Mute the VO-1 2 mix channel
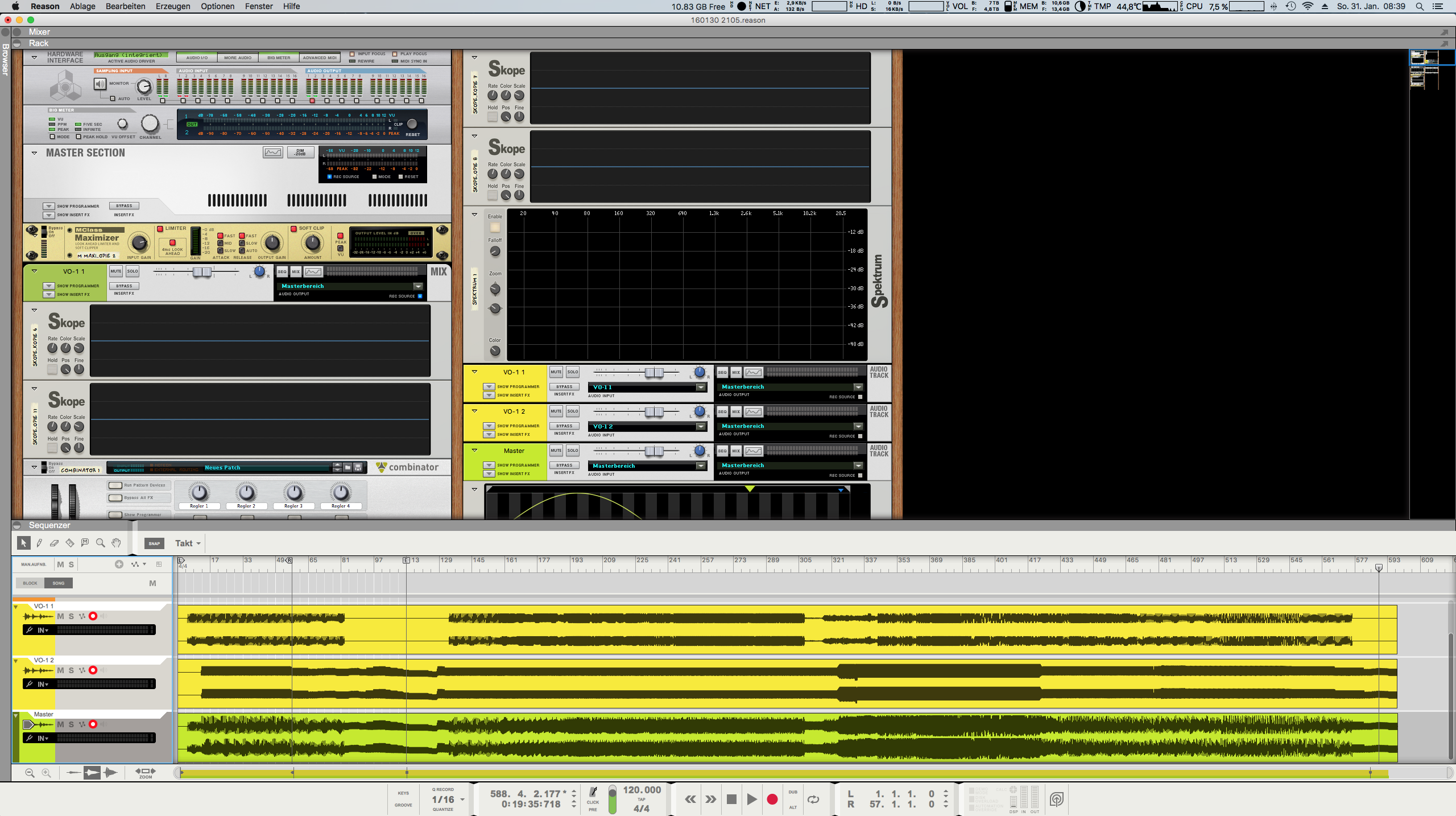 (x=556, y=411)
